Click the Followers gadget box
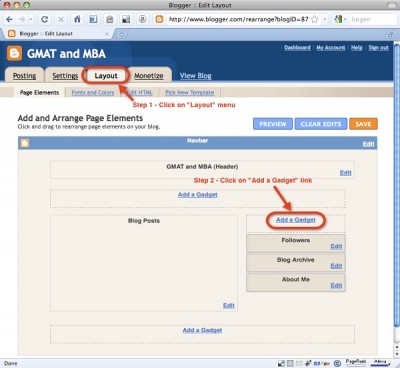Image resolution: width=400 pixels, height=368 pixels. click(296, 243)
